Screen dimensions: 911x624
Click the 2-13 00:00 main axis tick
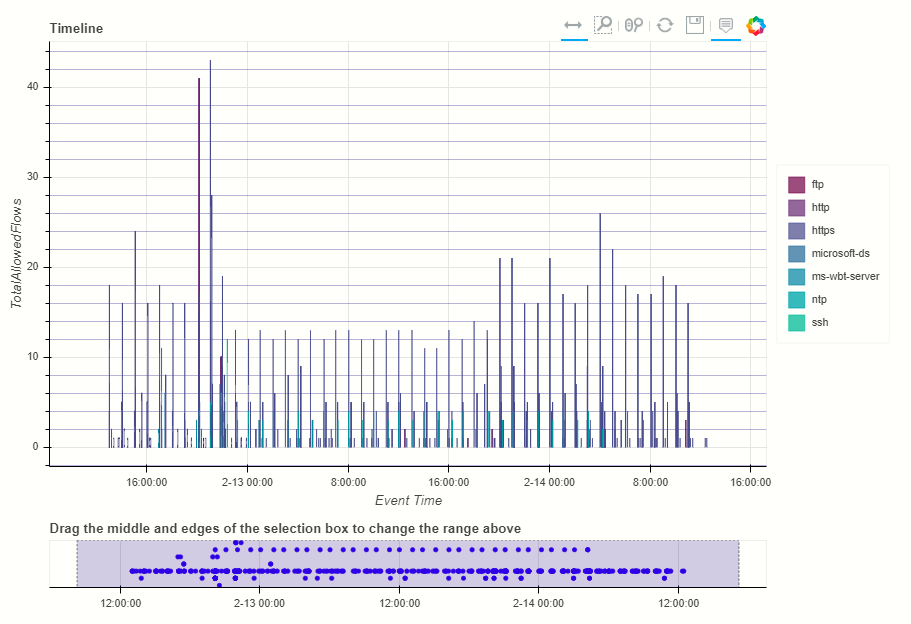tap(248, 482)
